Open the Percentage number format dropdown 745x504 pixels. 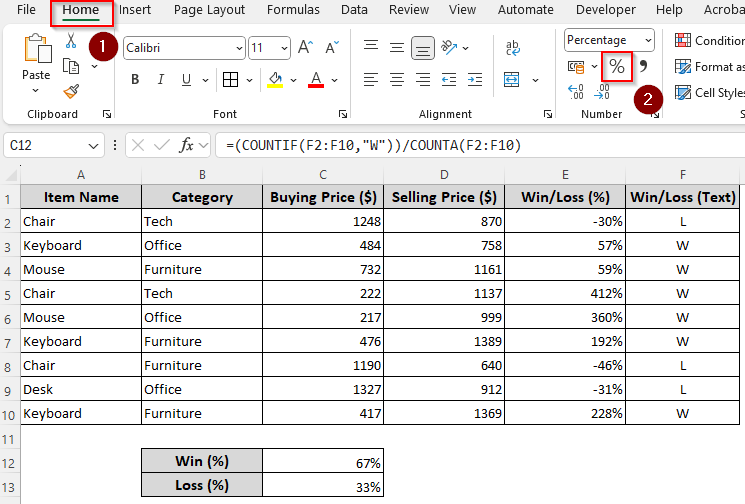coord(648,40)
